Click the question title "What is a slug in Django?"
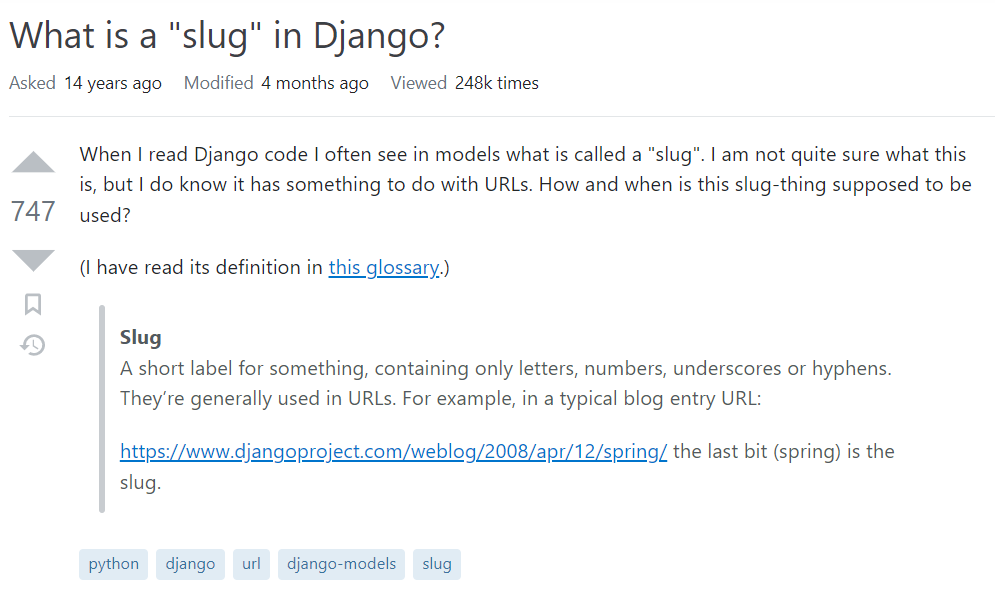 tap(227, 36)
